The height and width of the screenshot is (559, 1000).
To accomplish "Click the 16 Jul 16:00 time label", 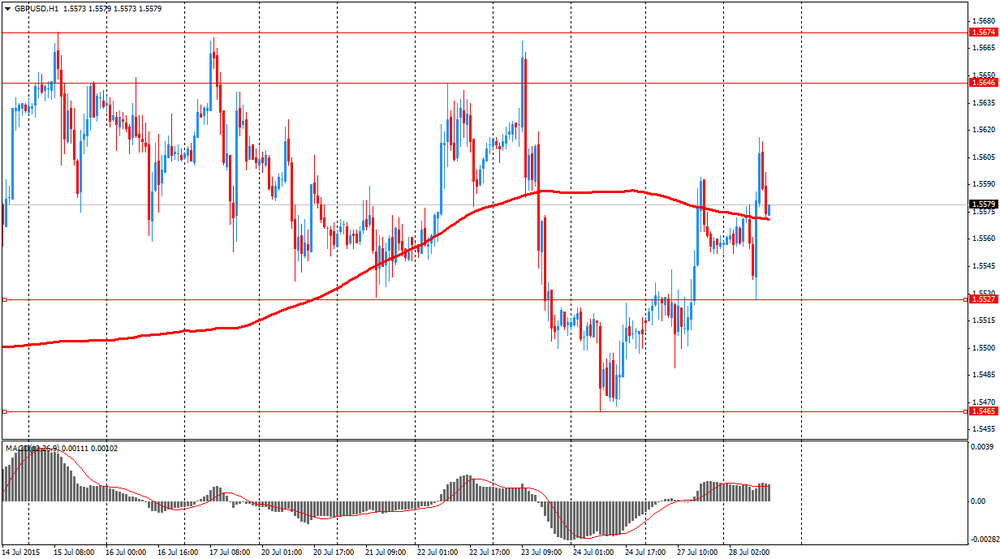I will coord(178,552).
